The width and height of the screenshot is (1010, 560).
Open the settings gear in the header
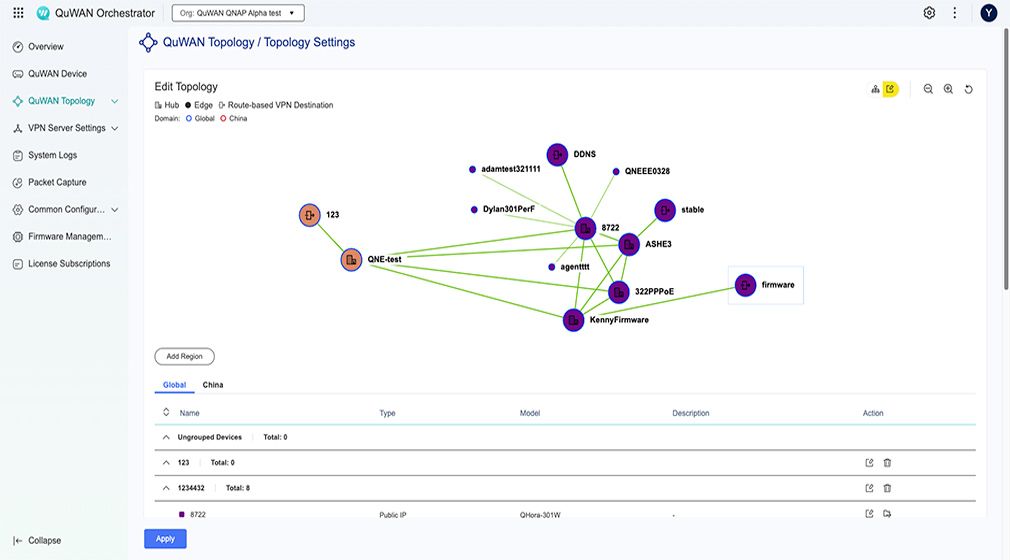click(929, 13)
